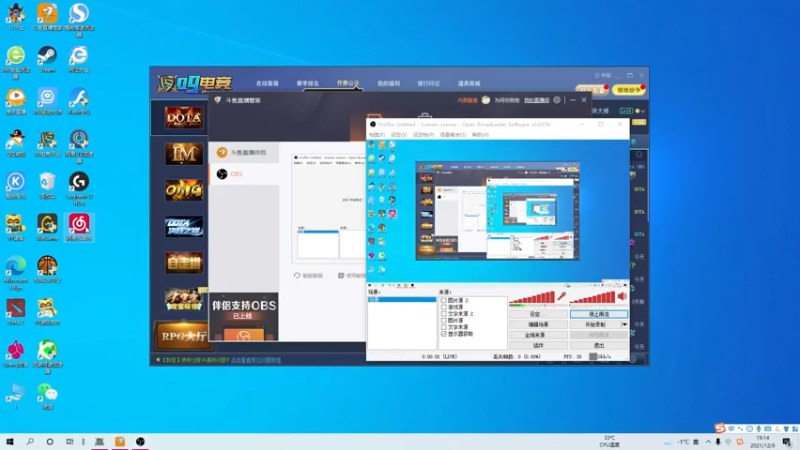Open the Douyu streaming assistant orange desktop icon
This screenshot has height=450, width=800.
tap(47, 16)
